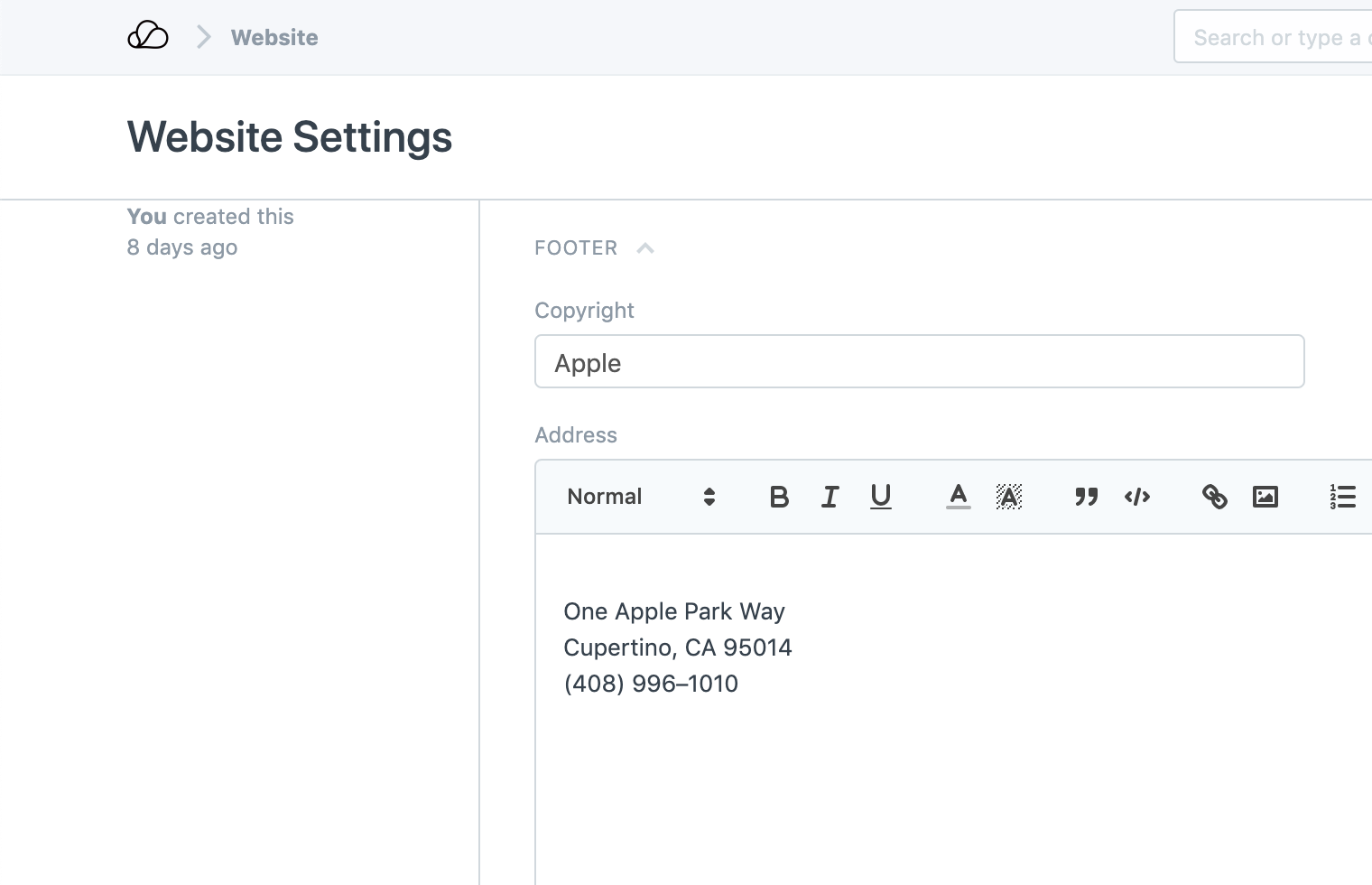Viewport: 1372px width, 885px height.
Task: Open the text color picker
Action: [x=958, y=497]
